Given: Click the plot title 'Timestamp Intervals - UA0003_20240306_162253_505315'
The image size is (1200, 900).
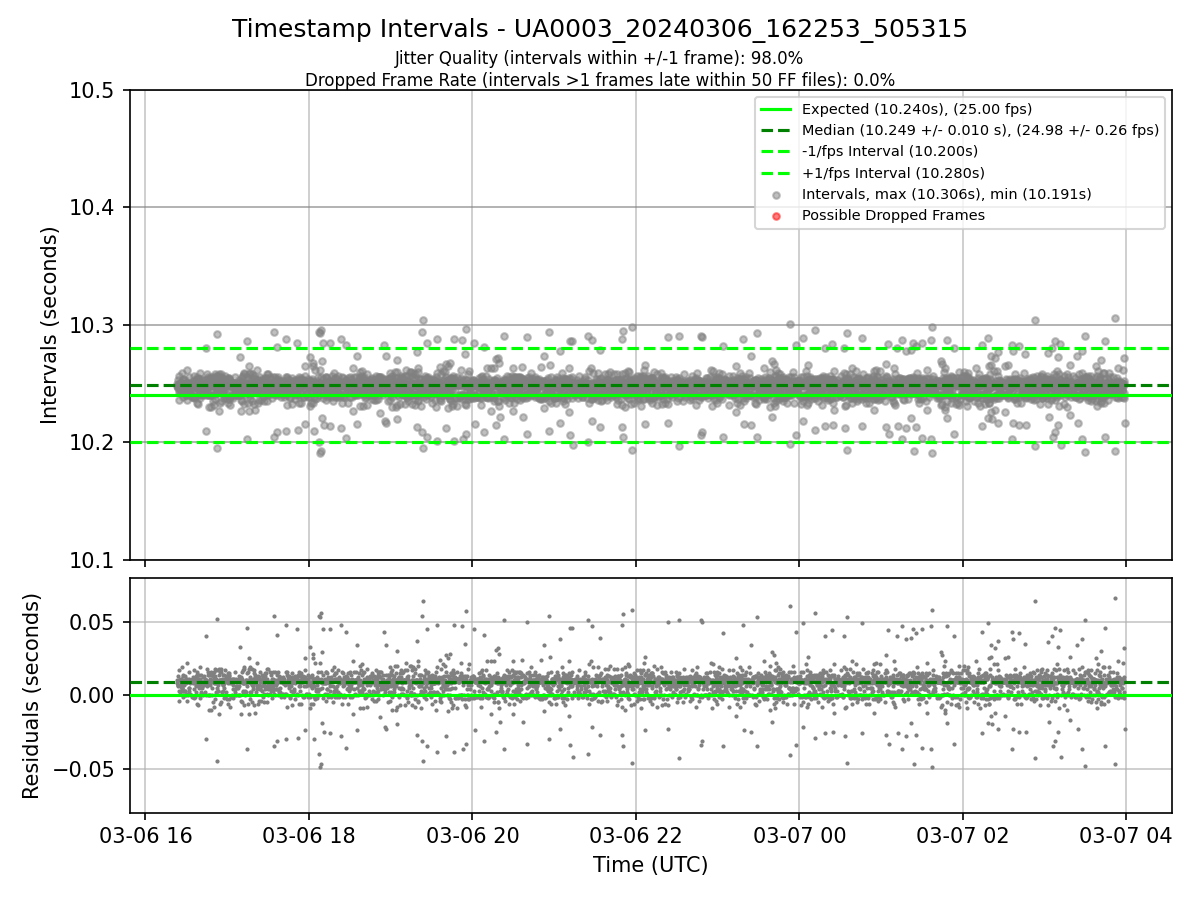Looking at the screenshot, I should point(600,29).
